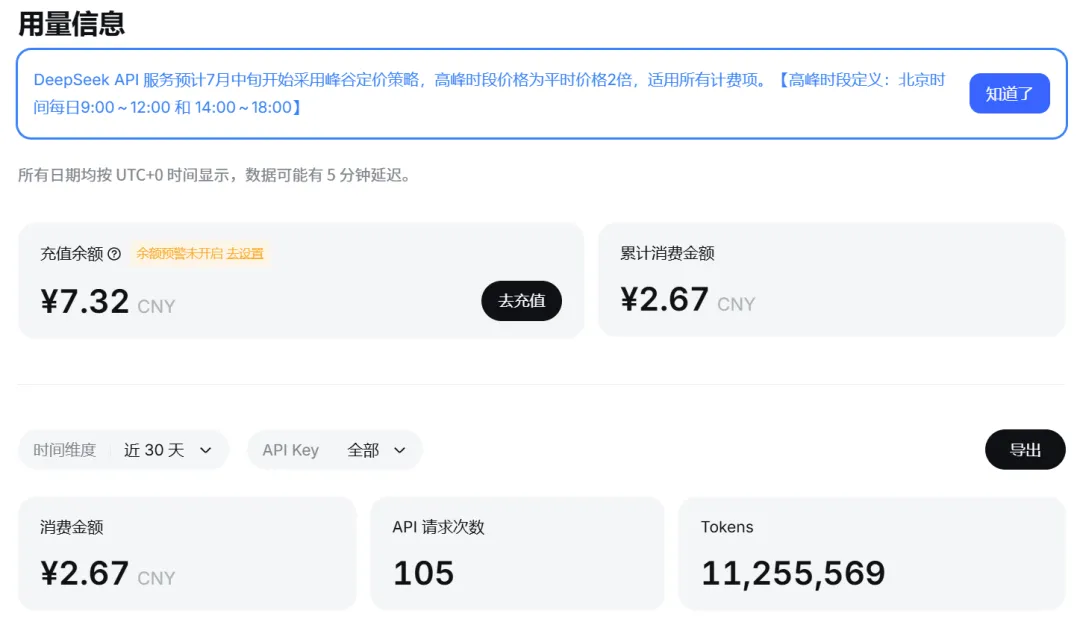
Task: Click the ¥7.32 balance amount
Action: (x=85, y=302)
